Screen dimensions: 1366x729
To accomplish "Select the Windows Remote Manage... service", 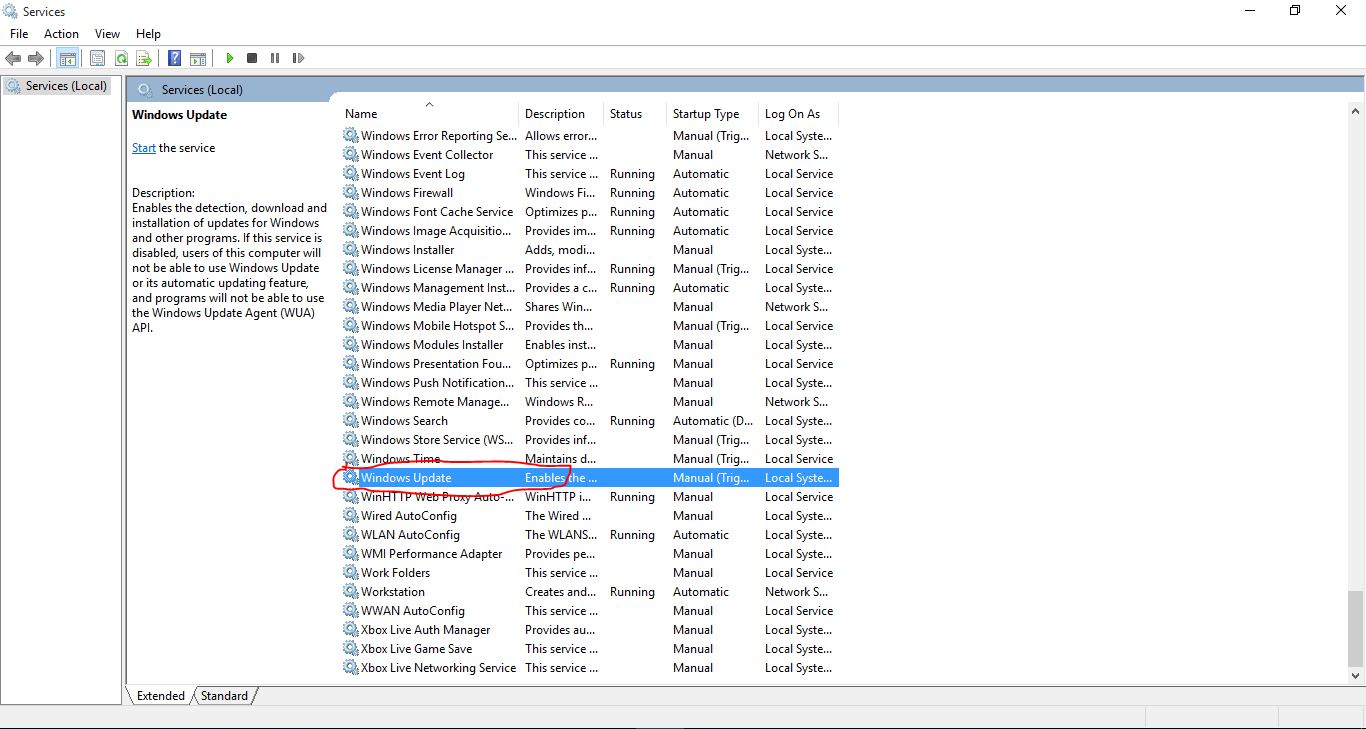I will coord(590,402).
